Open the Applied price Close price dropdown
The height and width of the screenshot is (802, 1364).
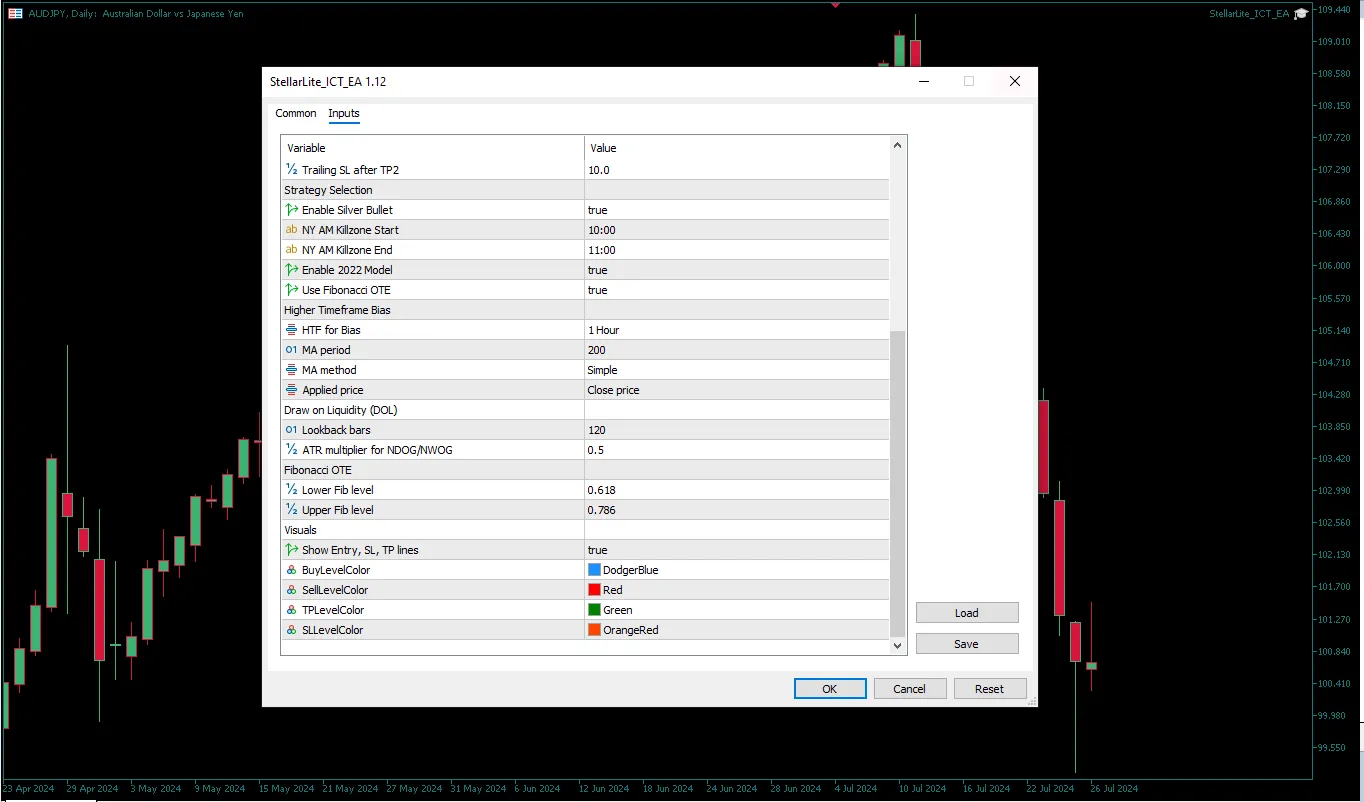coord(736,390)
